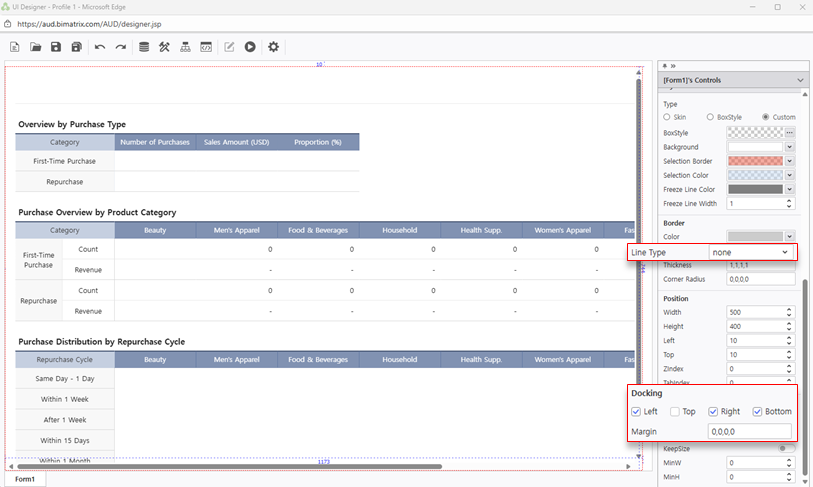Click the BoxStyle ellipsis browse button

coord(789,133)
